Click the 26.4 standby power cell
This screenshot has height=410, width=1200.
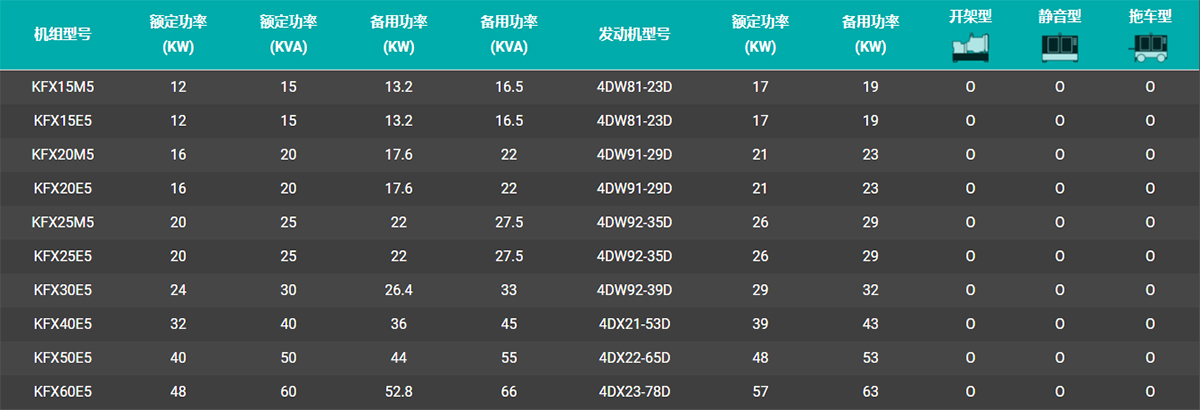(399, 290)
